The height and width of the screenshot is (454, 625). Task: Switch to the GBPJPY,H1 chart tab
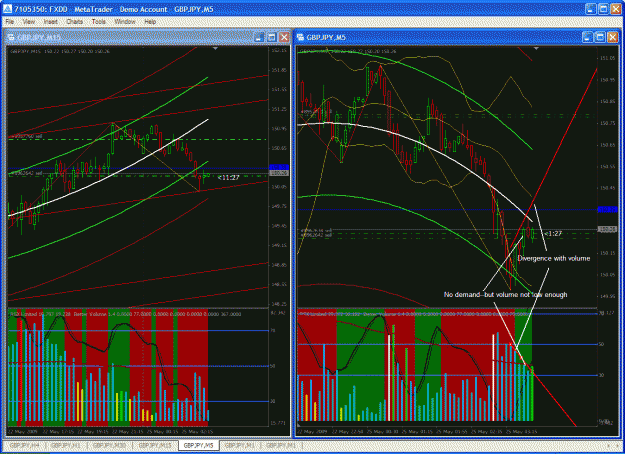66,445
